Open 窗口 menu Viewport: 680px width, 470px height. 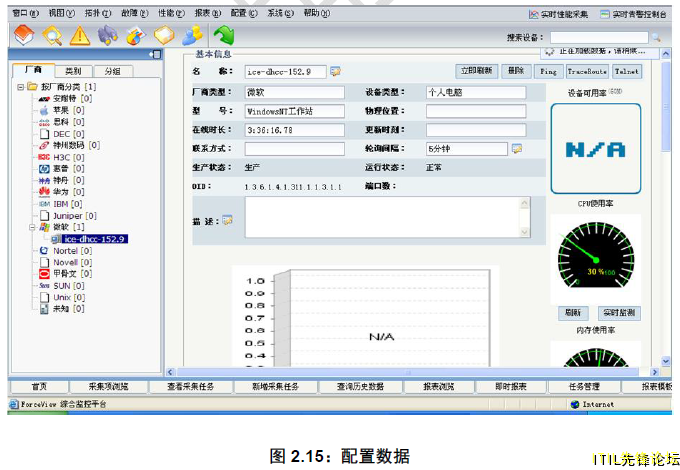coord(26,13)
